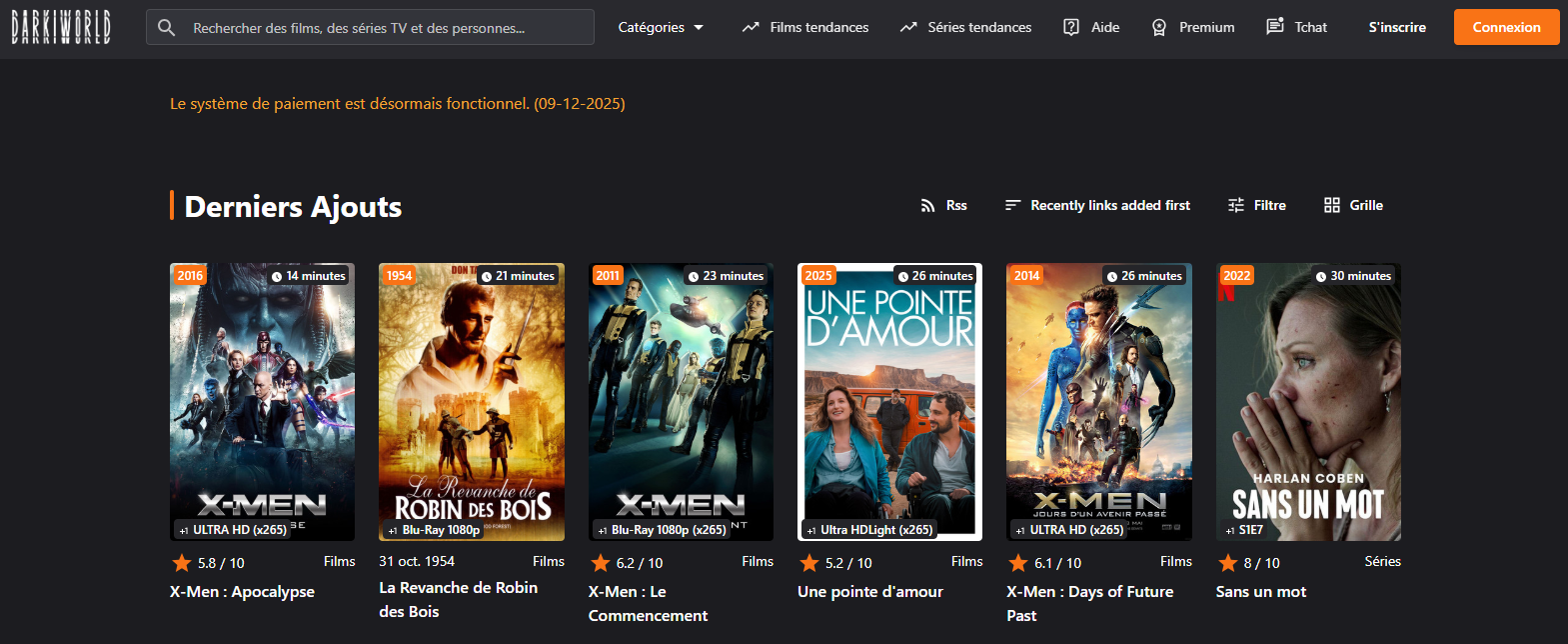Image resolution: width=1568 pixels, height=644 pixels.
Task: Open the X-Men Le Commencement poster
Action: pyautogui.click(x=681, y=402)
